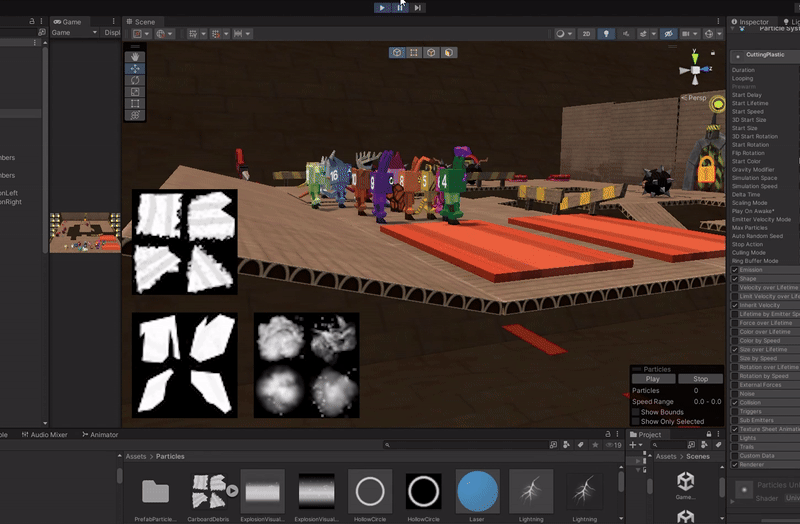Toggle scene visibility crossed-eye icon
This screenshot has width=800, height=524.
point(668,34)
